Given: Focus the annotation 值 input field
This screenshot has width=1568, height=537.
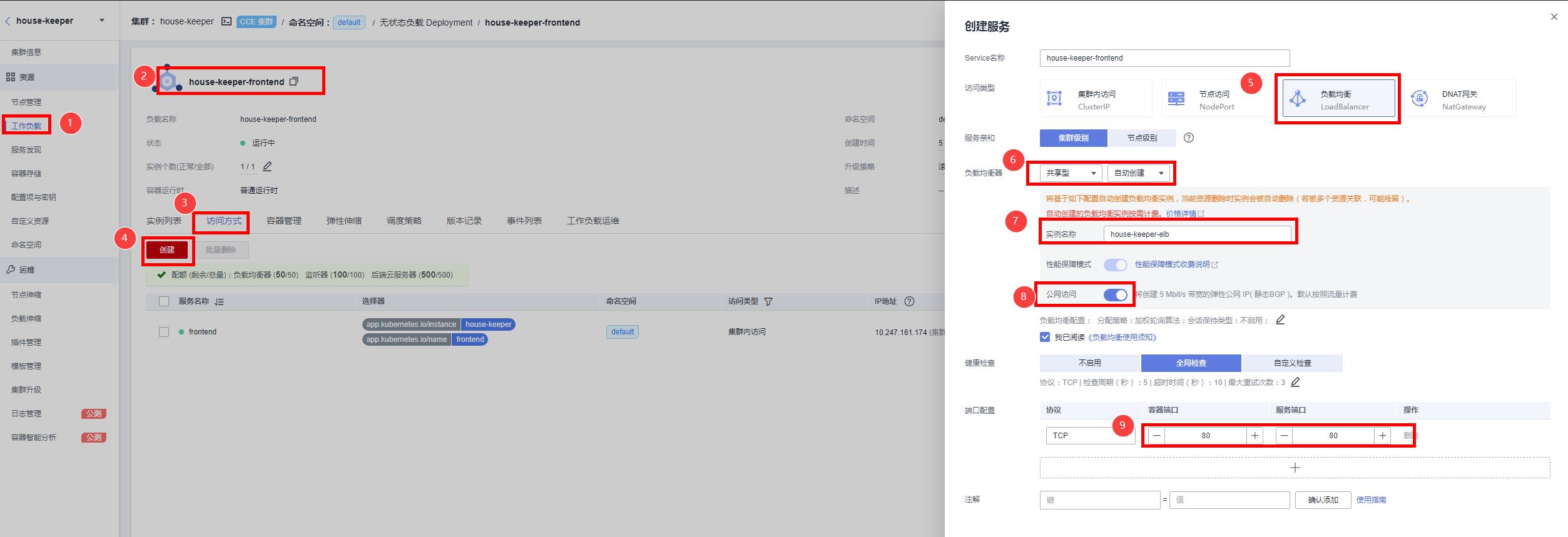Looking at the screenshot, I should [x=1229, y=500].
